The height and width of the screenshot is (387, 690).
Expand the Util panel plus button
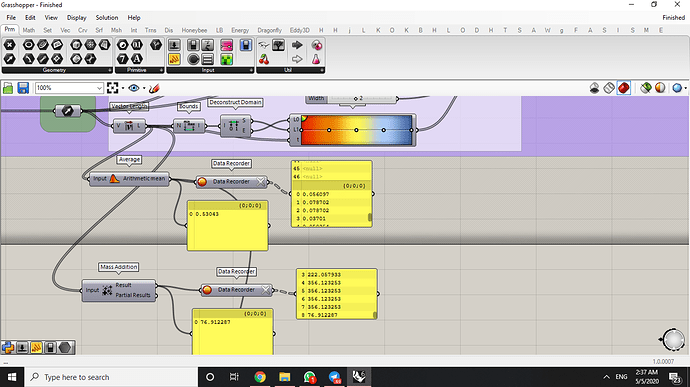322,70
